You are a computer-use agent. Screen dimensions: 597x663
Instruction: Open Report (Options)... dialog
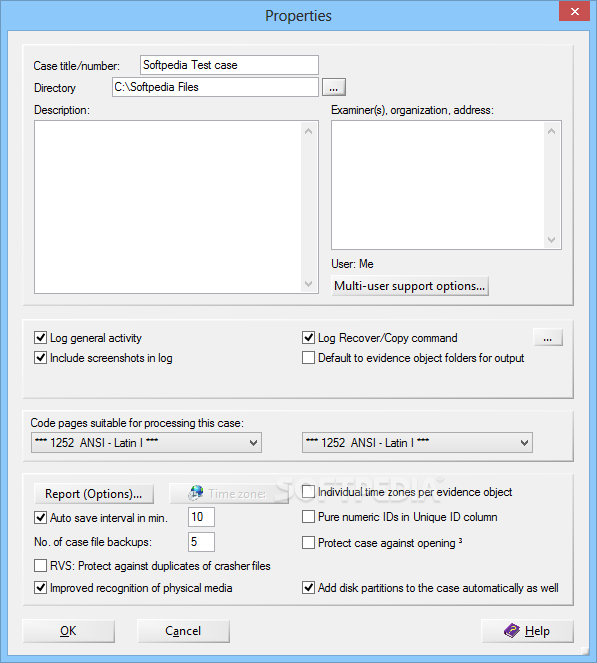pyautogui.click(x=94, y=494)
